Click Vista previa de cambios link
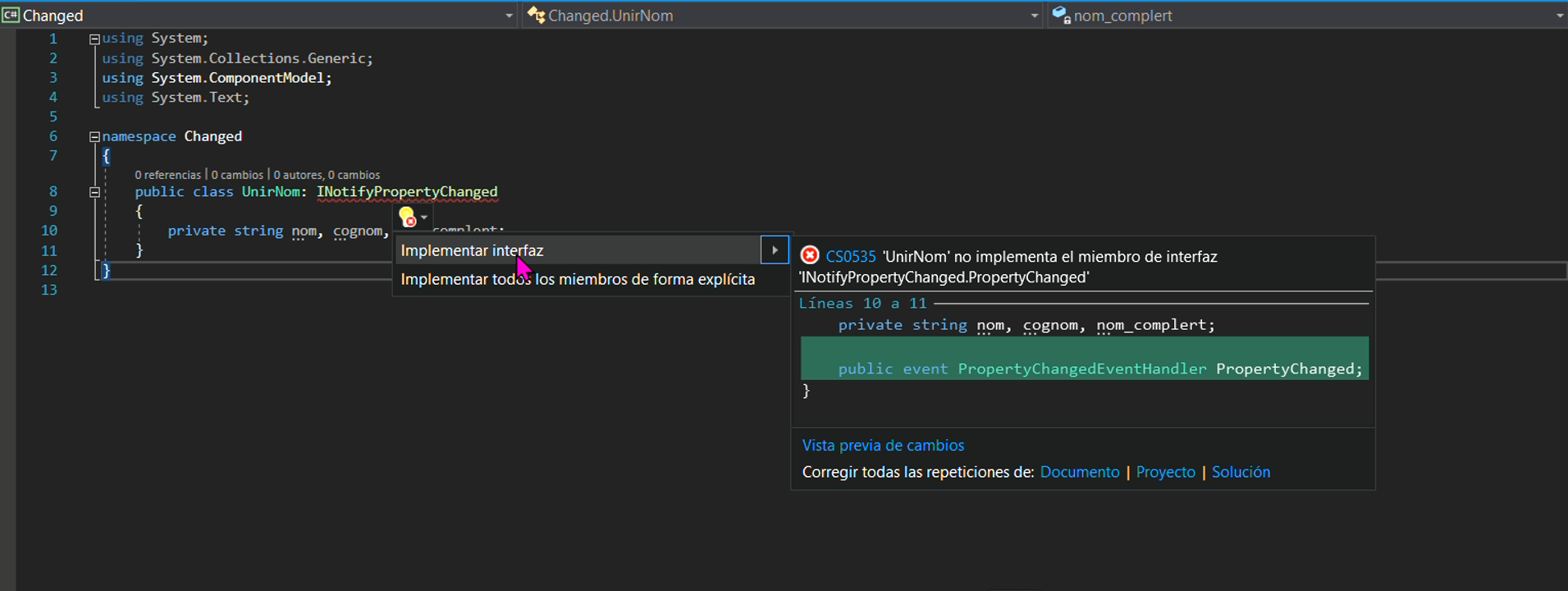 (883, 446)
